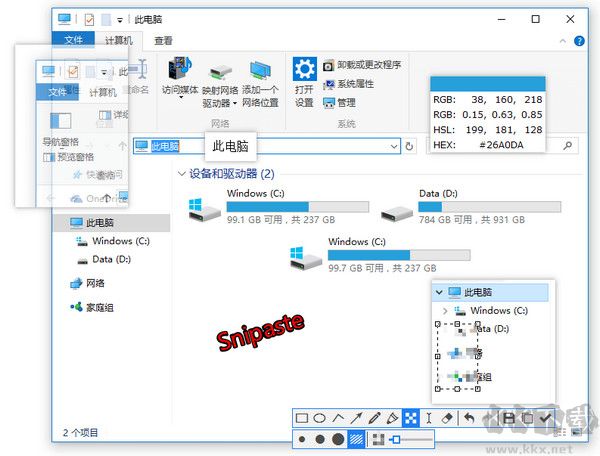
Task: Copy the snip to clipboard
Action: click(x=527, y=418)
